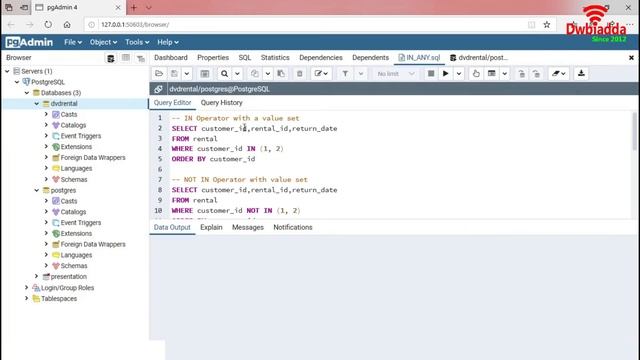Expand the Login/Group Roles node

point(27,287)
